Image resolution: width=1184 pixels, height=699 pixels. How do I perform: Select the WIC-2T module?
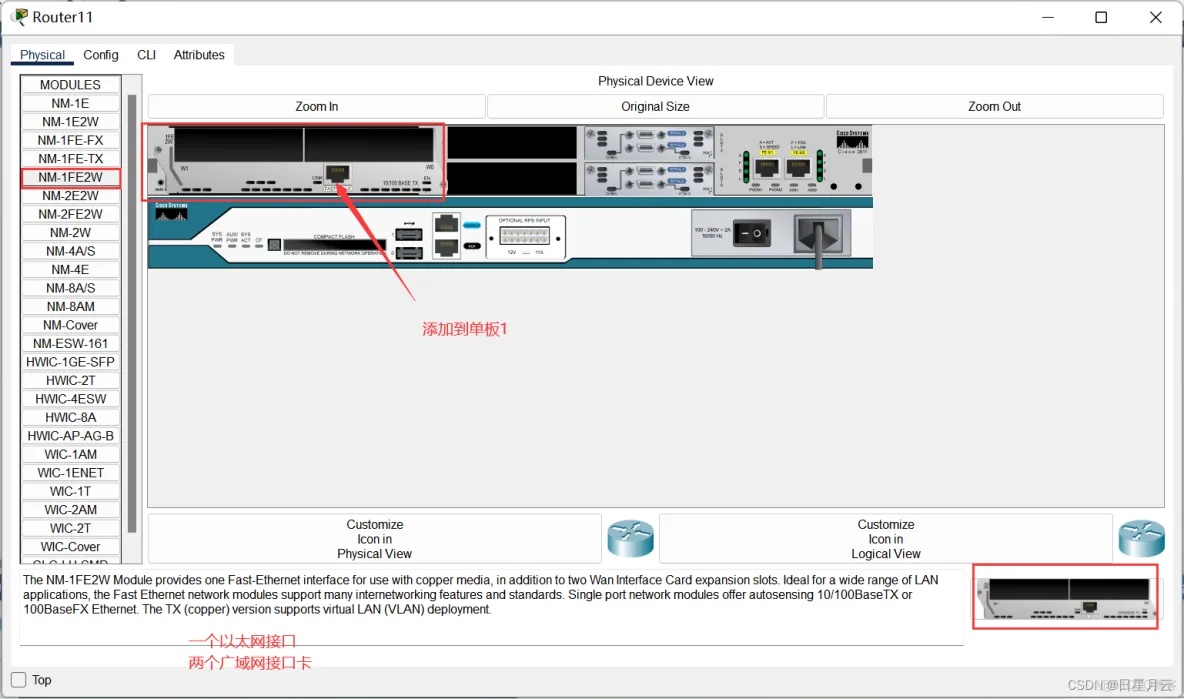click(x=70, y=528)
